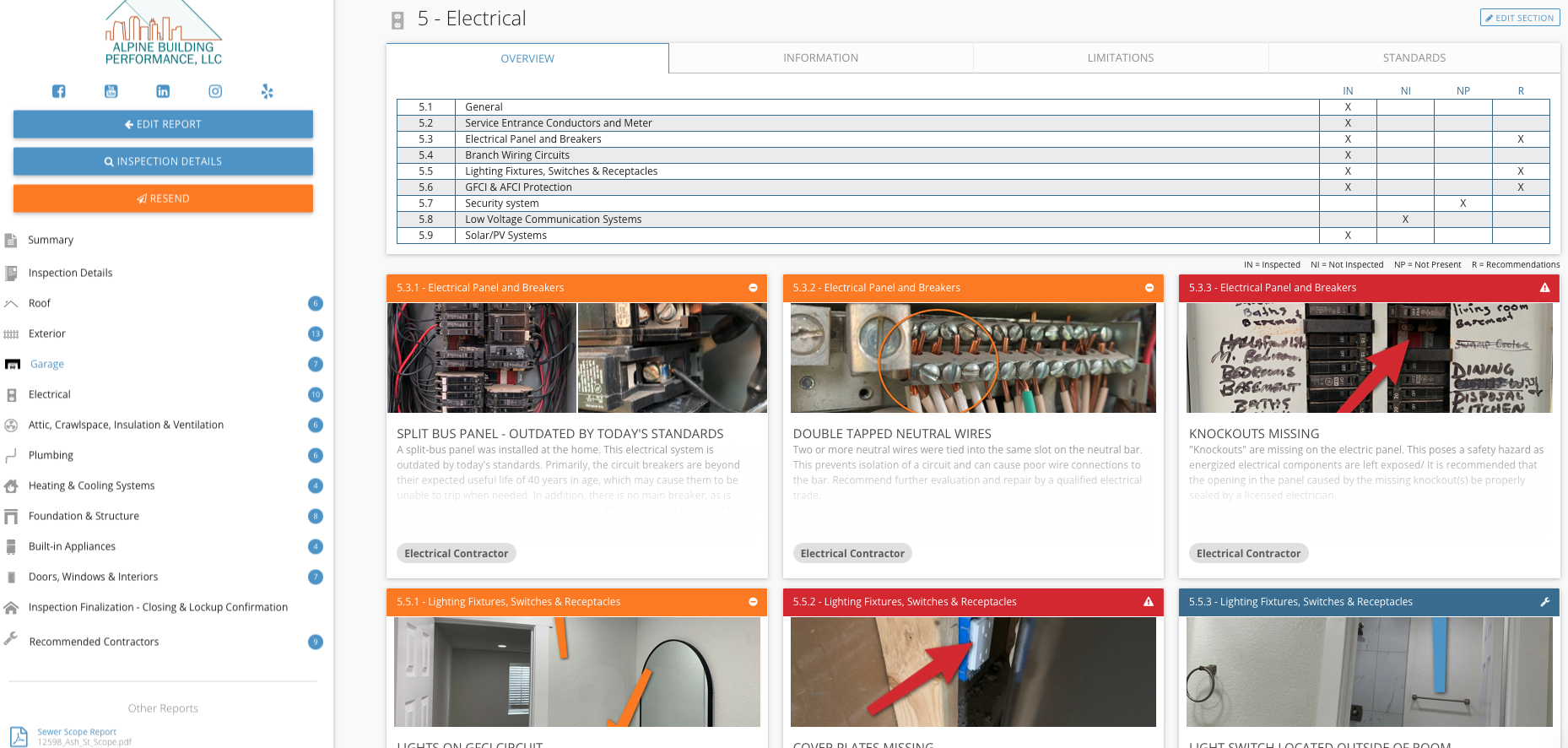Click the Electrical outlet icon beside section title
Screen dimensions: 1568x748
398,20
